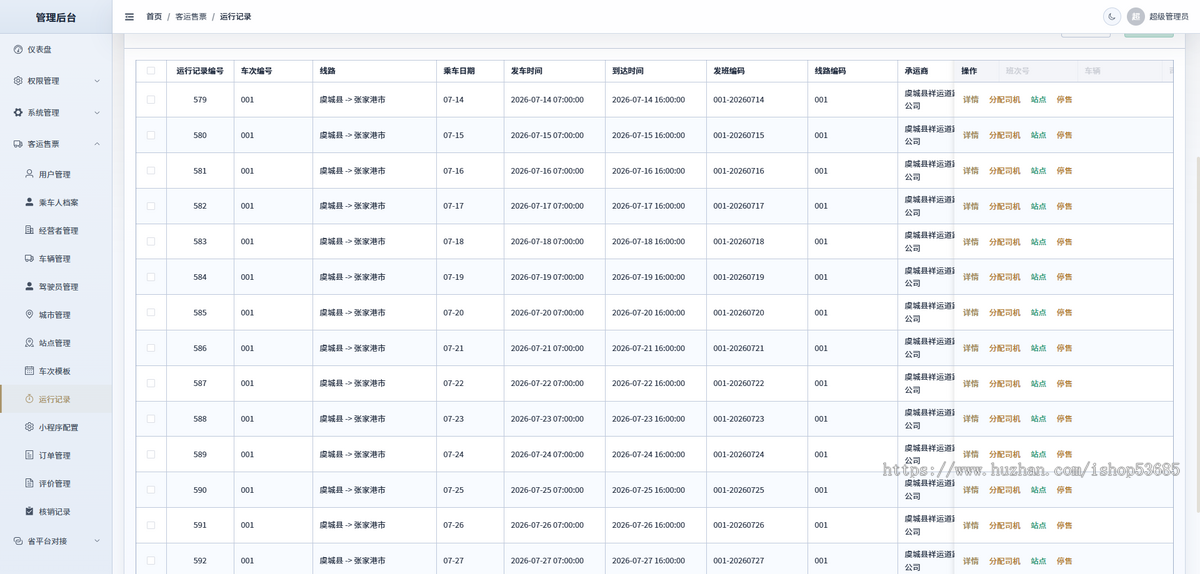The height and width of the screenshot is (574, 1200).
Task: Click the 核销记录 checkmark icon
Action: click(29, 511)
